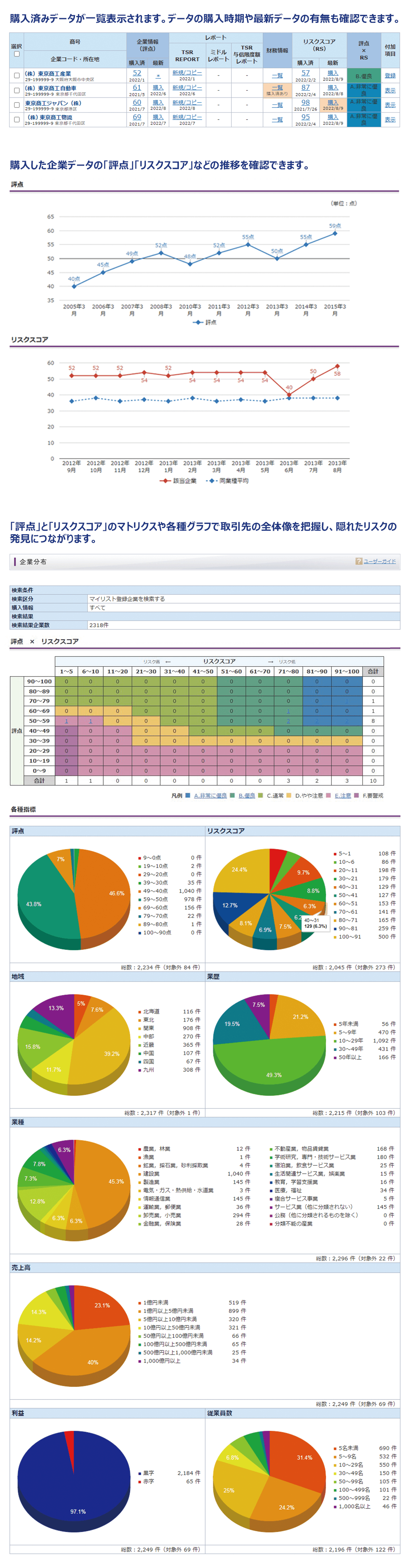Check the box for 東京商工ジャパン row
Viewport: 410px width, 1568px height.
(16, 105)
